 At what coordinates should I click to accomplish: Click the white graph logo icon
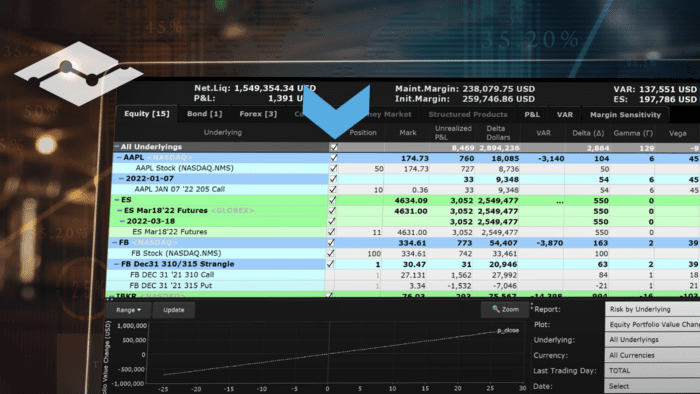click(x=79, y=74)
